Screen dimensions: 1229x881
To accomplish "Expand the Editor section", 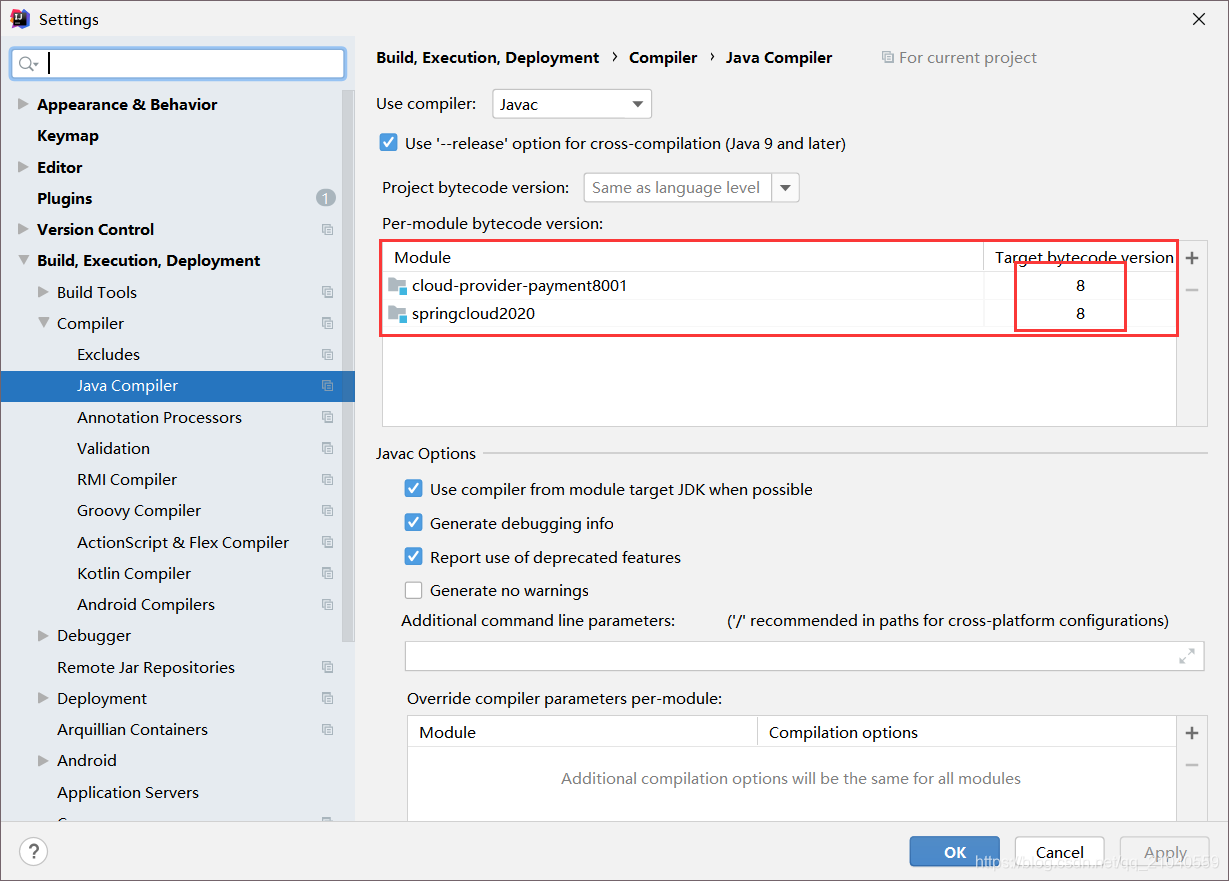I will pyautogui.click(x=23, y=167).
